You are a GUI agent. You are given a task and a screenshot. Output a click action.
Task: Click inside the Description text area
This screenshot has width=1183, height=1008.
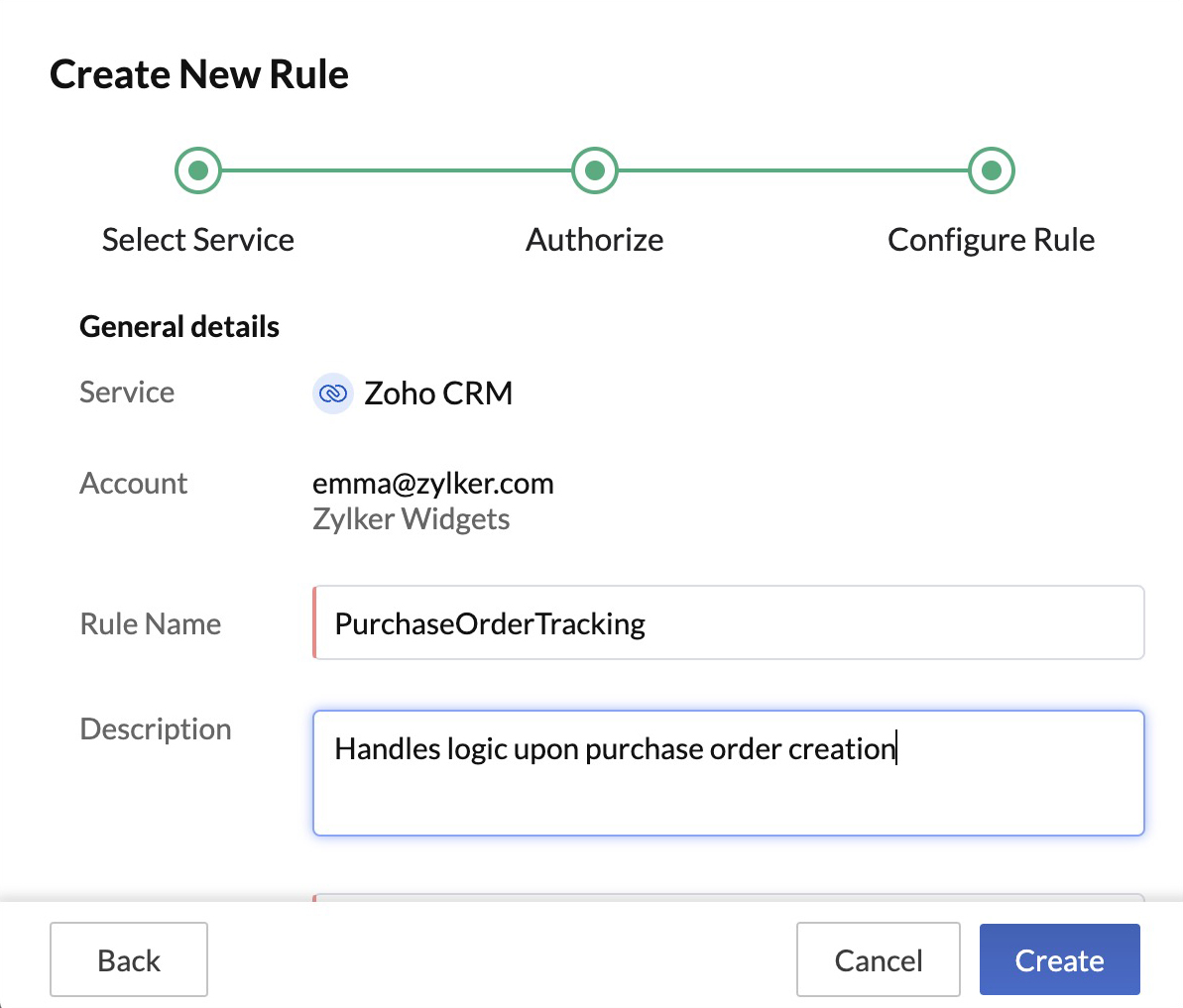coord(729,773)
